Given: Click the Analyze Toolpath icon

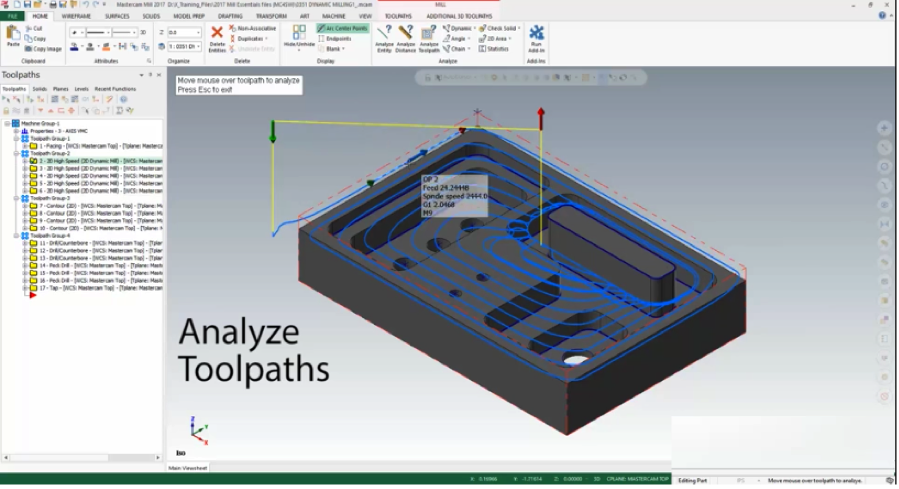Looking at the screenshot, I should coord(428,33).
